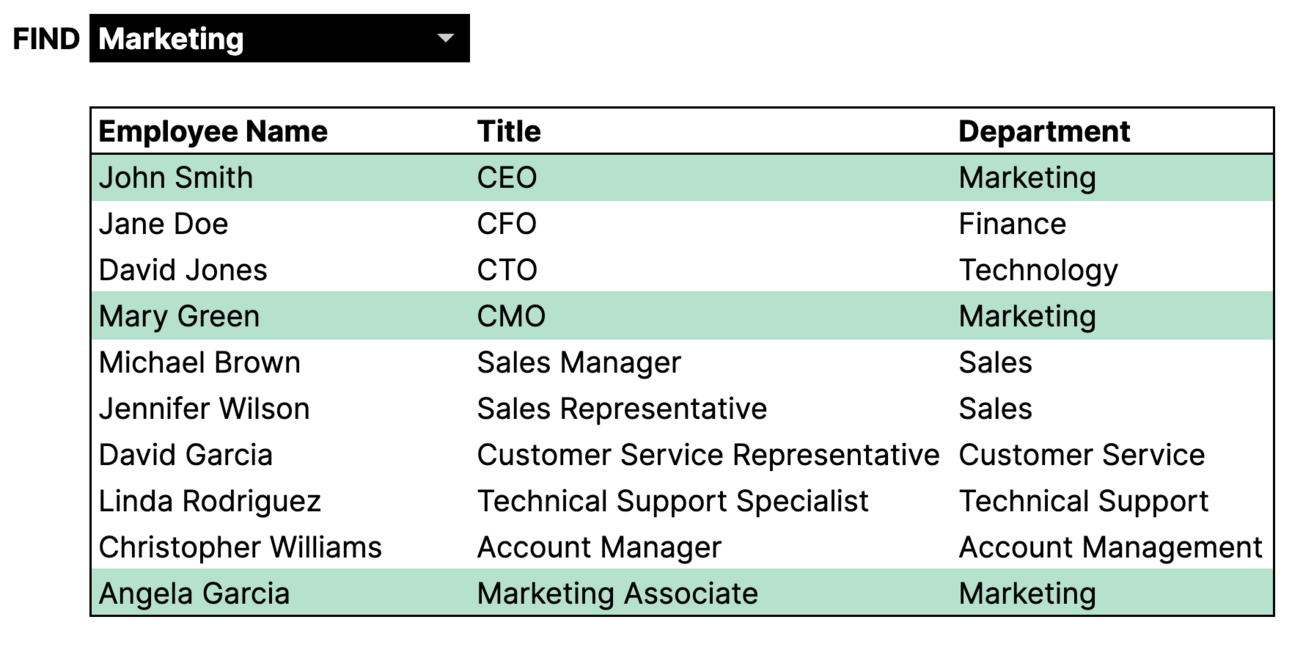Select the Finance department cell
1292x647 pixels.
tap(1012, 224)
